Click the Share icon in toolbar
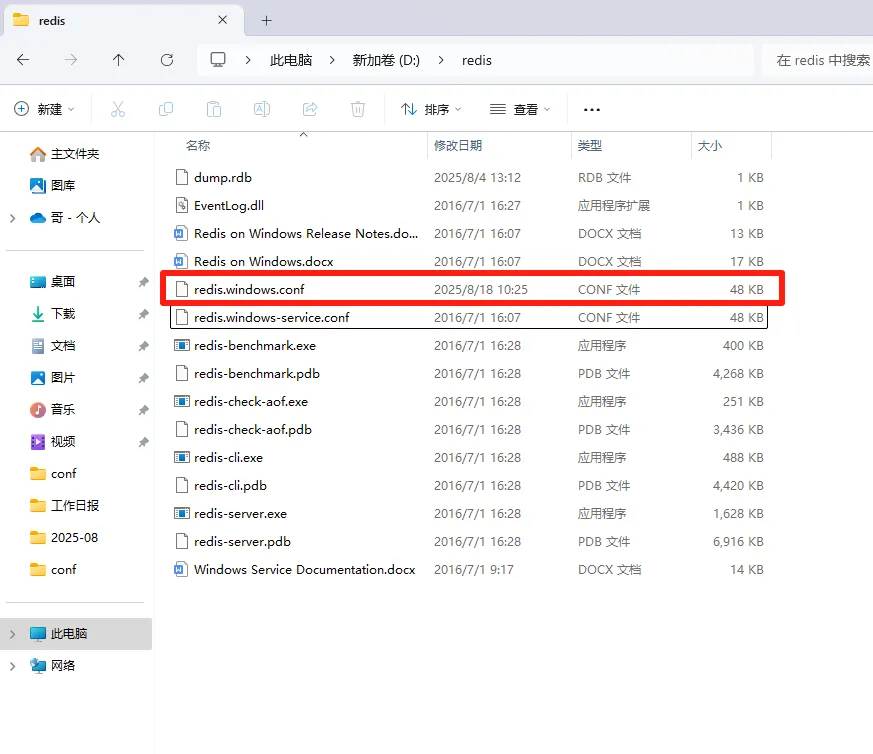873x754 pixels. tap(310, 109)
